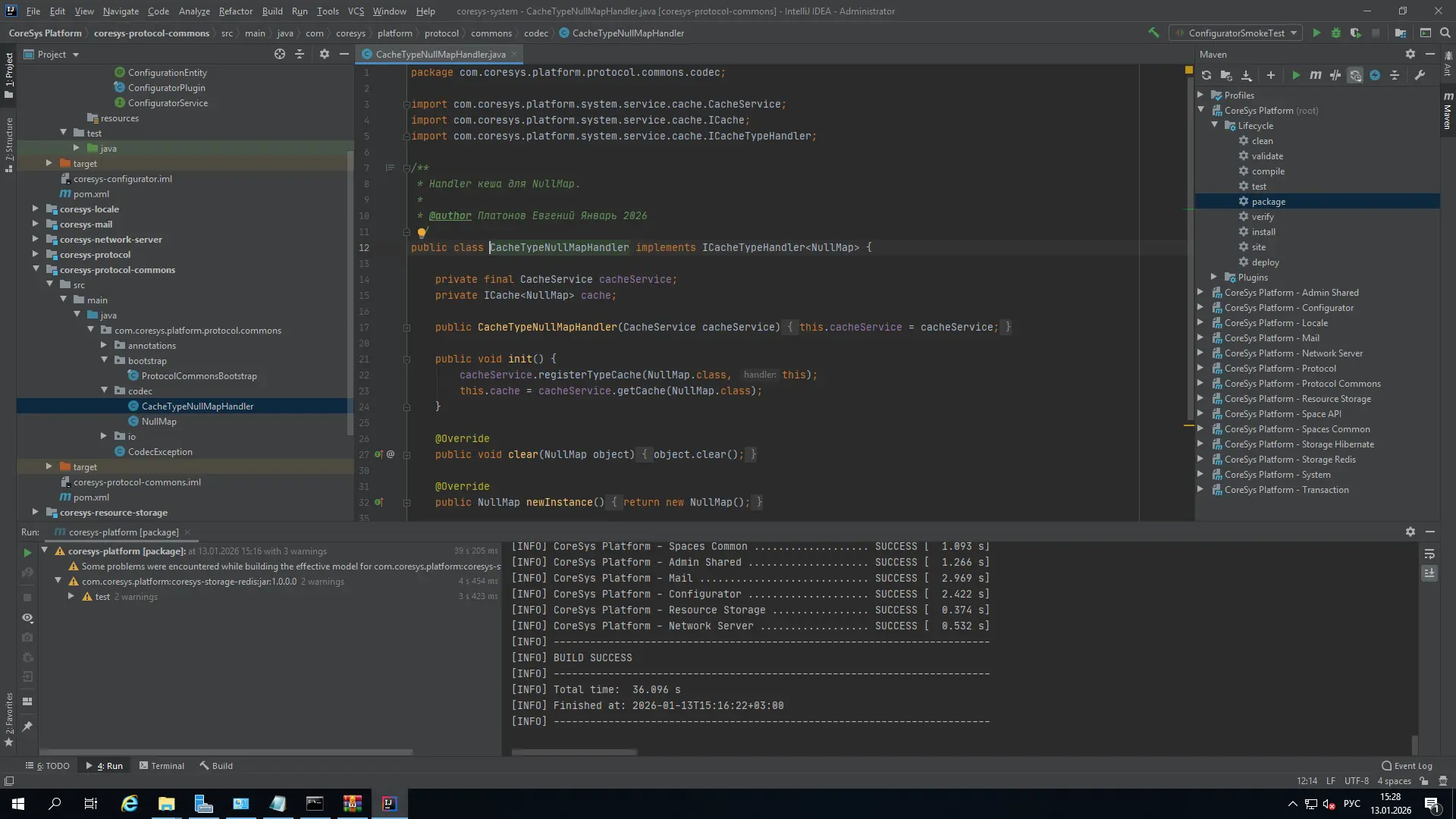Open the Analyze menu
Screen dimensions: 1456x819
[194, 11]
